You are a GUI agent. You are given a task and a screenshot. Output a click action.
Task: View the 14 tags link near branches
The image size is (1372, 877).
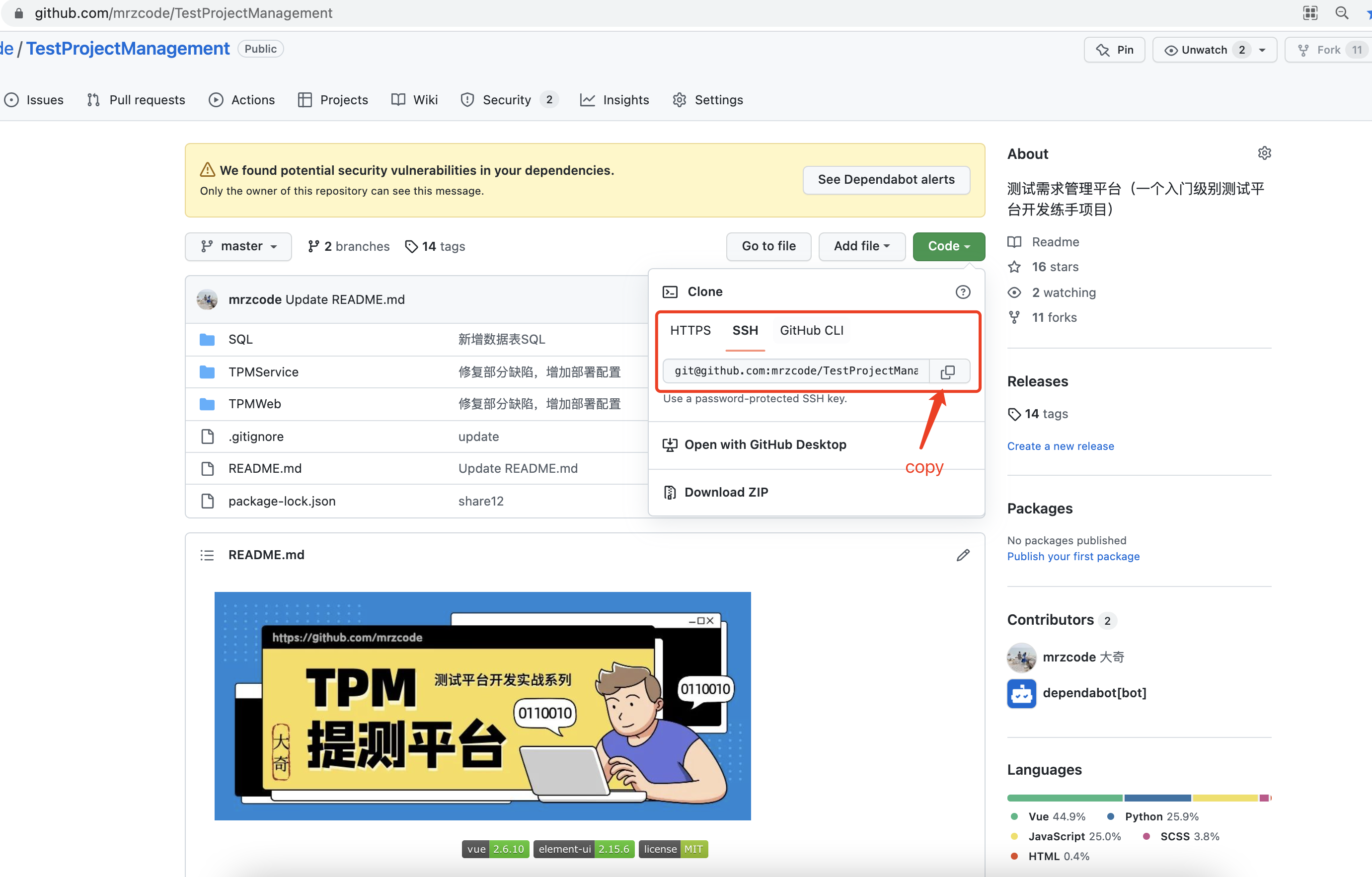pos(435,246)
